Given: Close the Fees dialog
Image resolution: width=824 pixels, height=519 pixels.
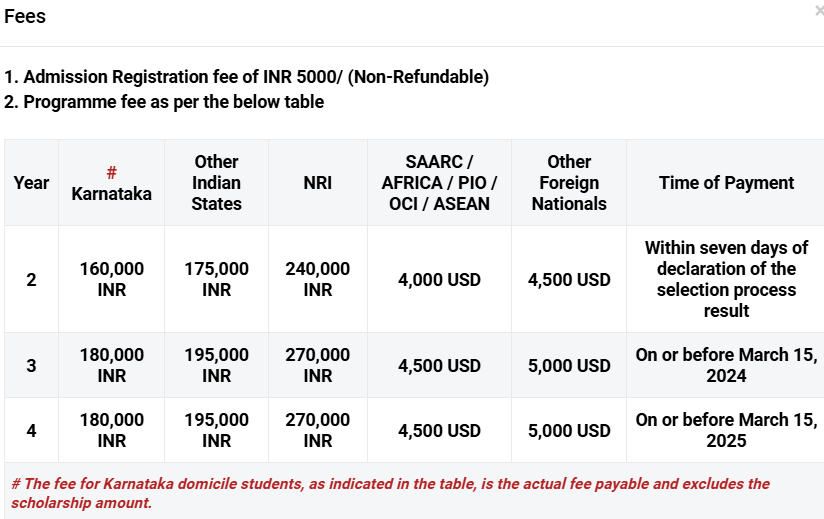Looking at the screenshot, I should coord(819,11).
